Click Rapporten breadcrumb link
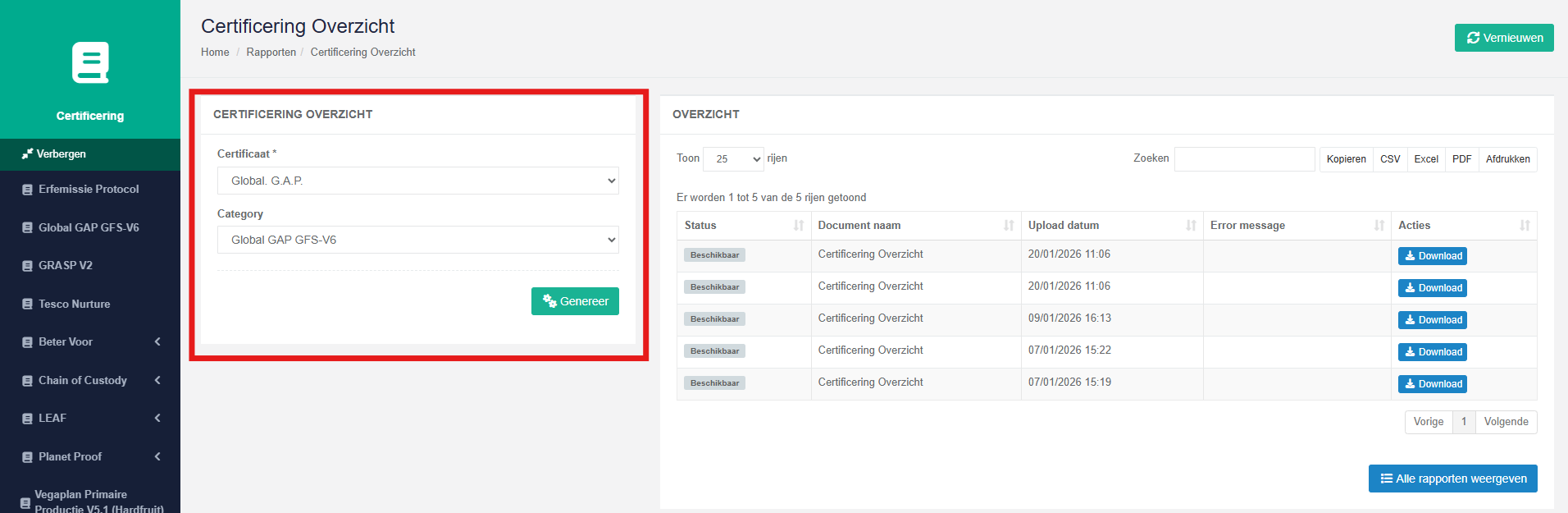Screen dimensions: 1568x513 coord(271,52)
